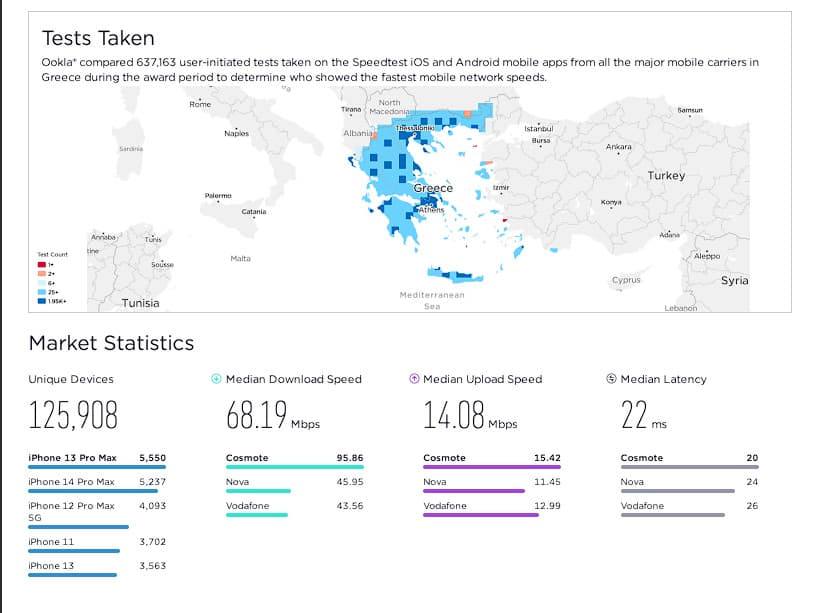
Task: Select the salmon 2+ test count swatch
Action: (42, 274)
